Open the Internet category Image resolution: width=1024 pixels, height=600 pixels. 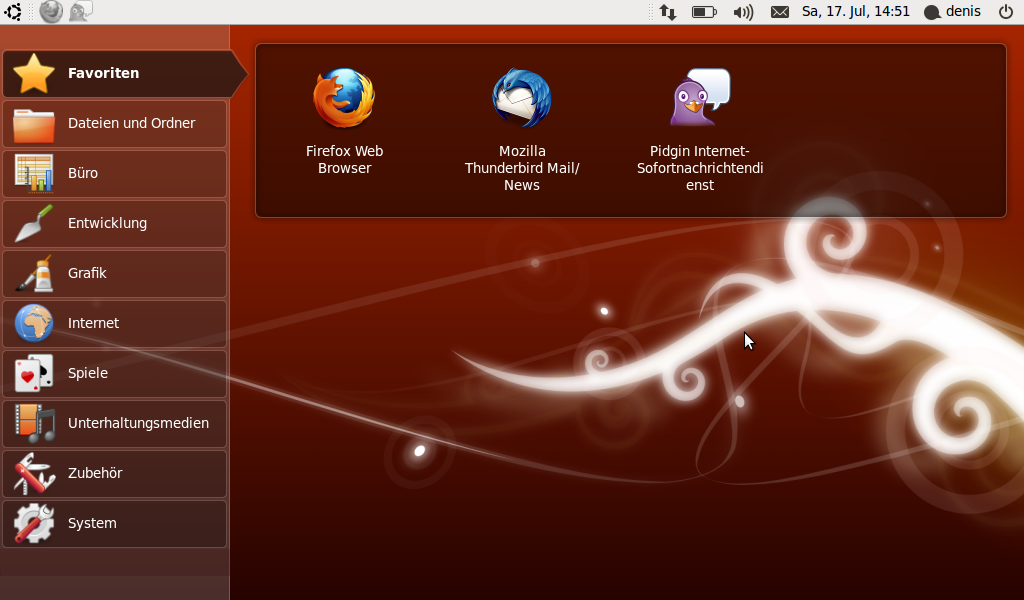(115, 323)
